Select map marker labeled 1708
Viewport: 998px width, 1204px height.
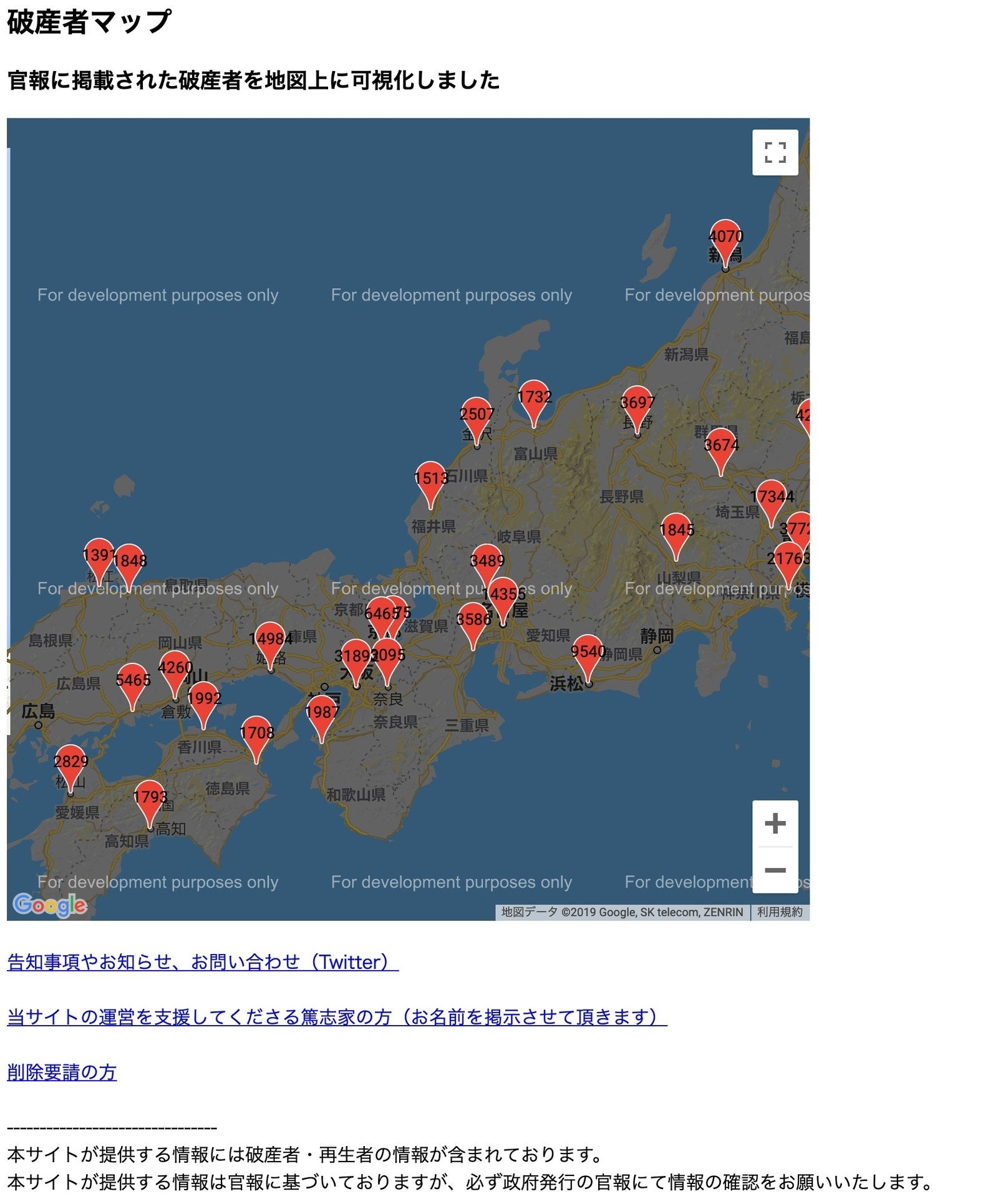pyautogui.click(x=256, y=739)
